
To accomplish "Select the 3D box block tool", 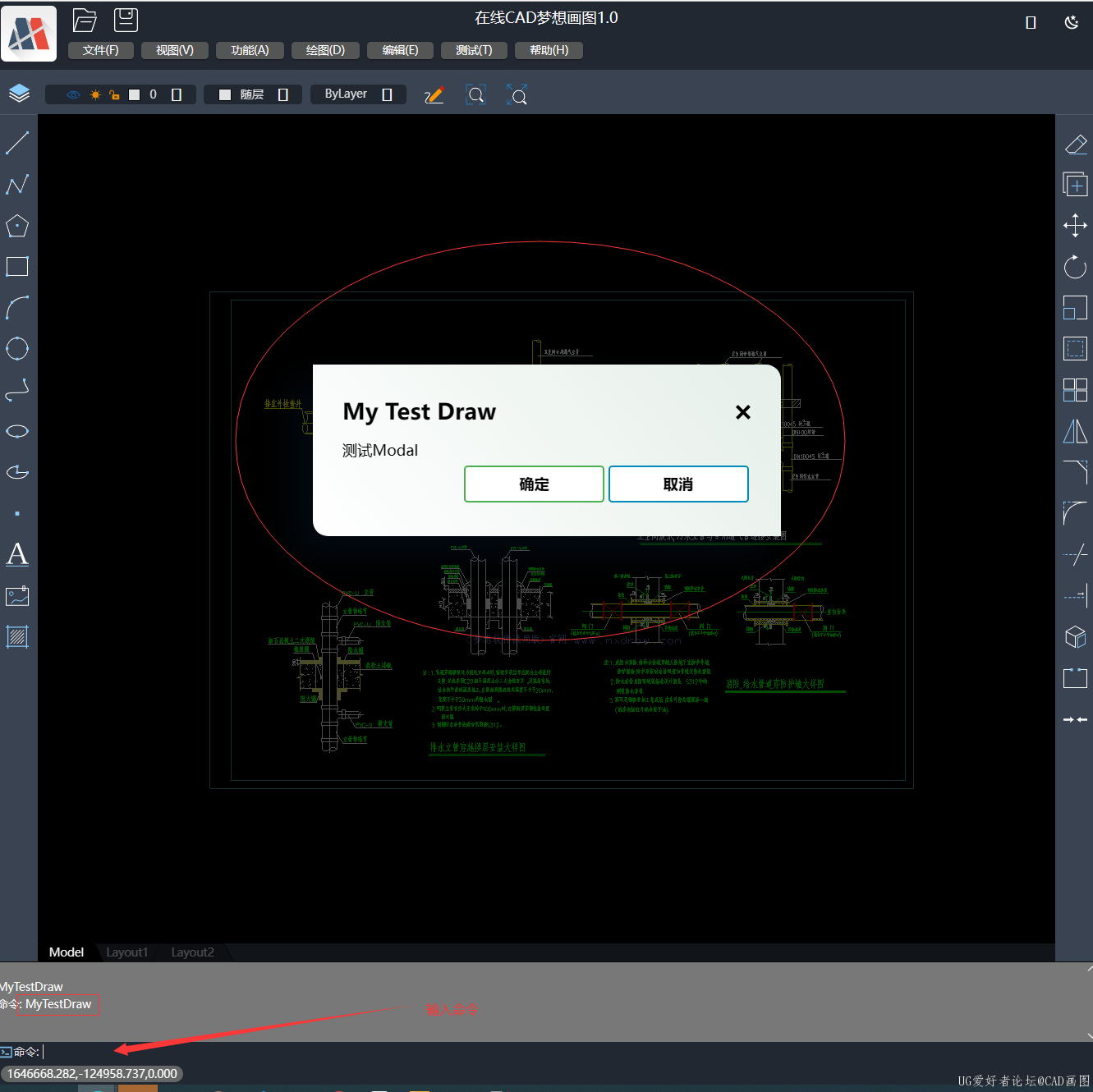I will pos(1076,636).
